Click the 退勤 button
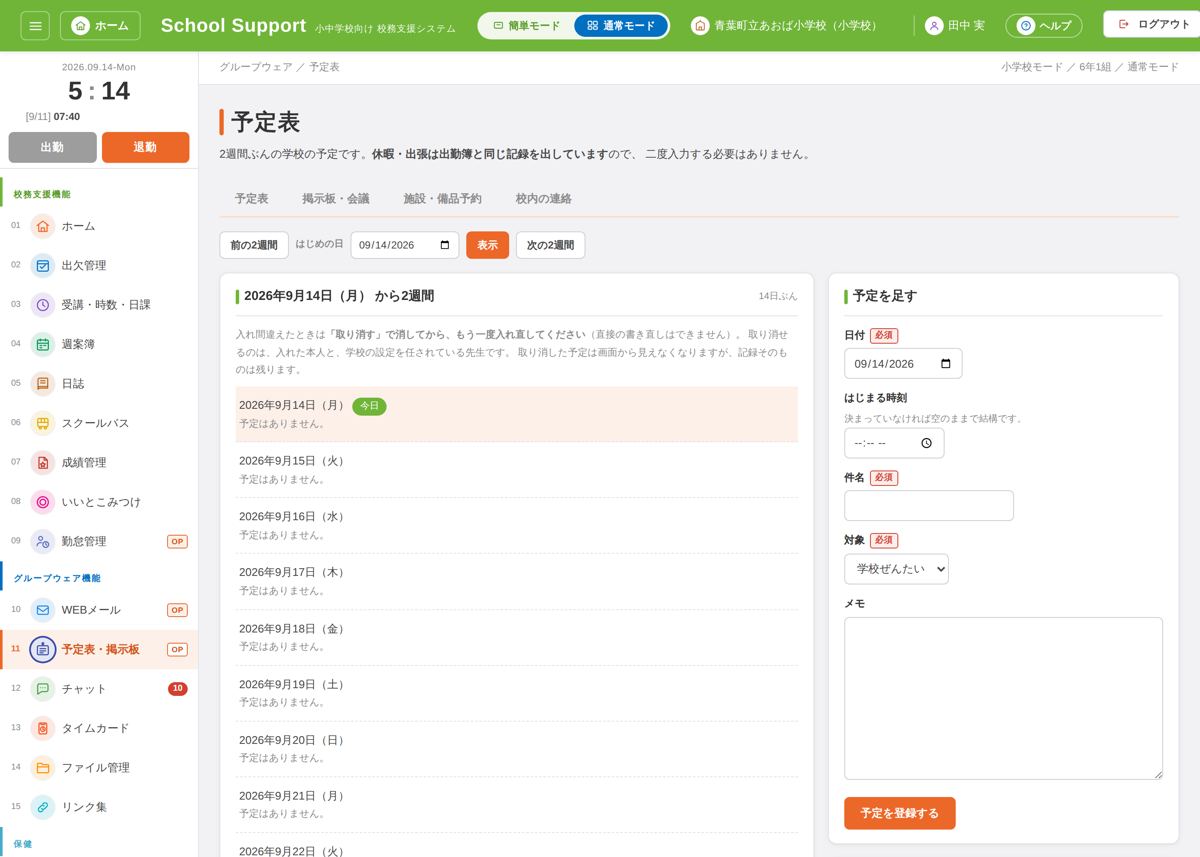 (145, 147)
